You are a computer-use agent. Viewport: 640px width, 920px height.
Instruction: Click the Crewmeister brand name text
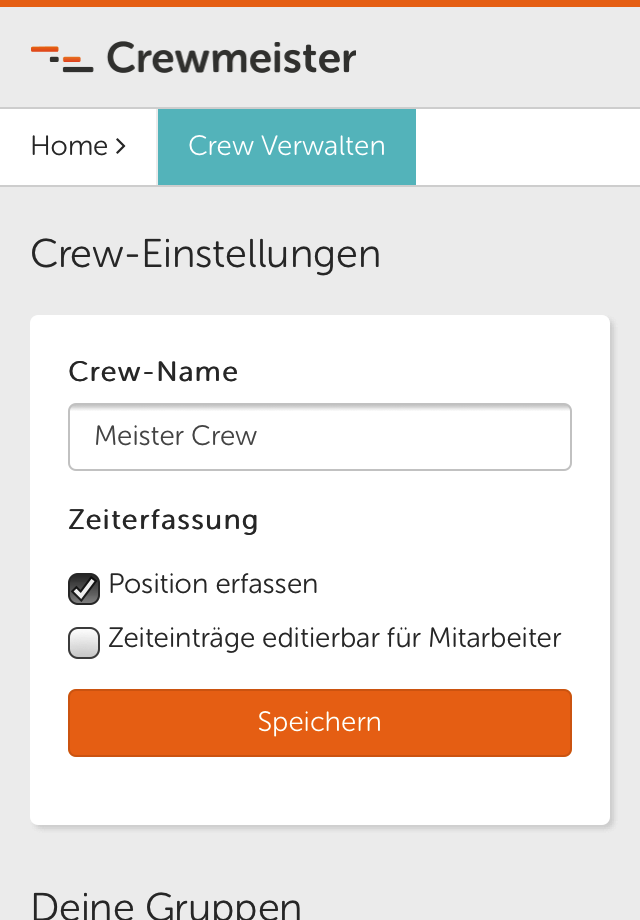pos(231,58)
